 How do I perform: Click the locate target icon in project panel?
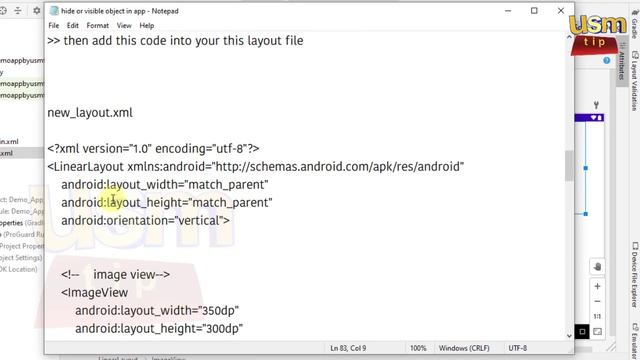click(x=3, y=11)
